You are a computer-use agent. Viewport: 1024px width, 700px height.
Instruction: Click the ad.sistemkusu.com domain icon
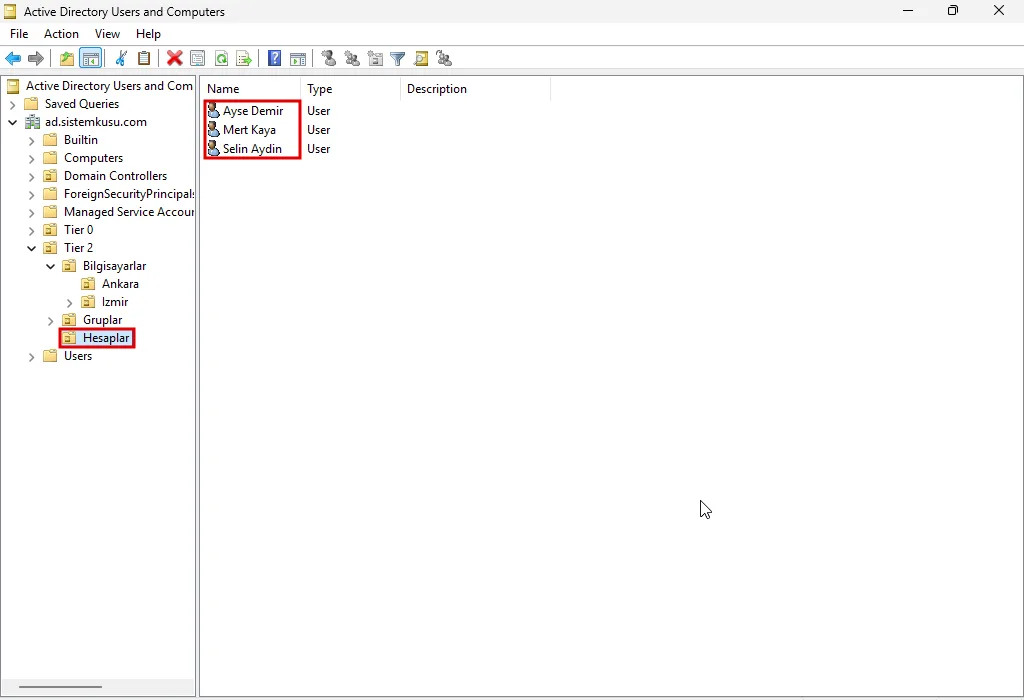pos(32,122)
